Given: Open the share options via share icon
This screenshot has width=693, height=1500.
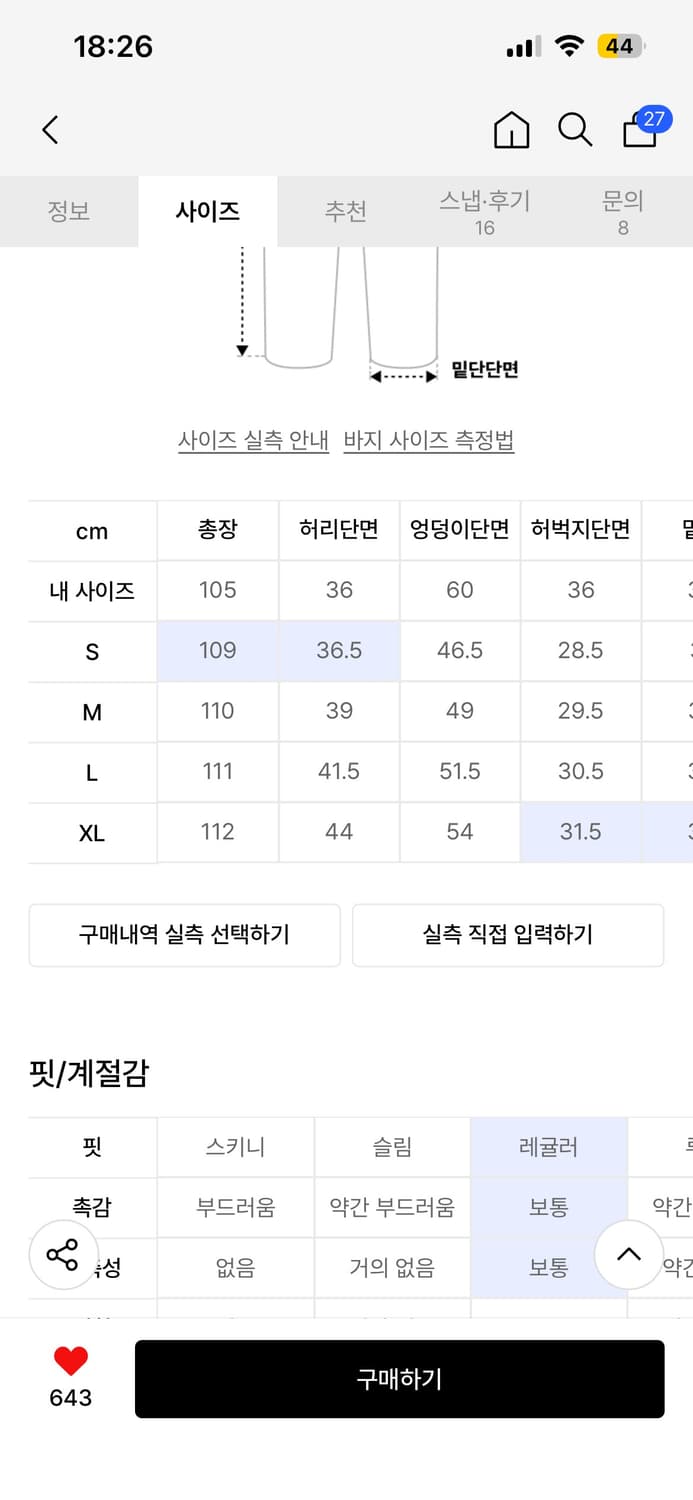Looking at the screenshot, I should click(62, 1255).
